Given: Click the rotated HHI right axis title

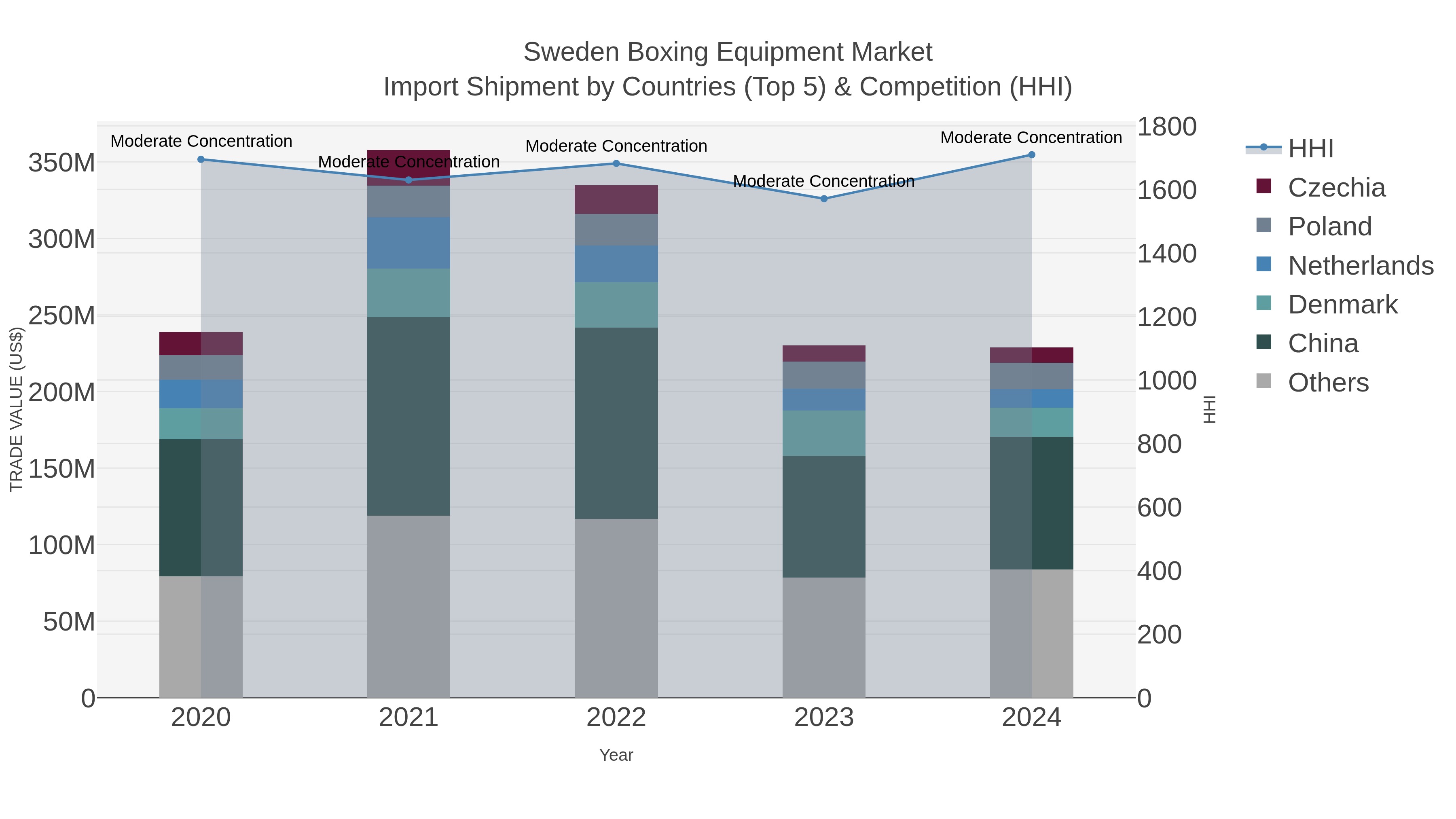Looking at the screenshot, I should point(1209,409).
